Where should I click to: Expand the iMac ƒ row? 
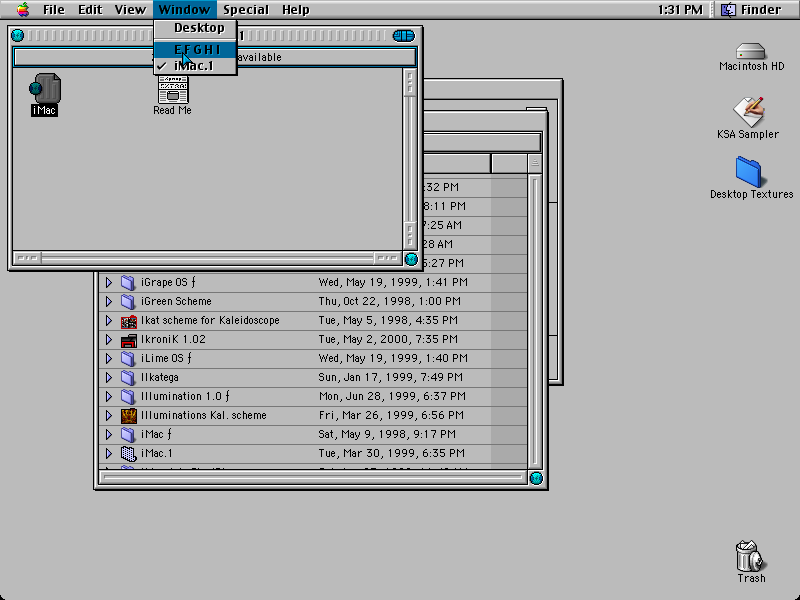(x=108, y=434)
